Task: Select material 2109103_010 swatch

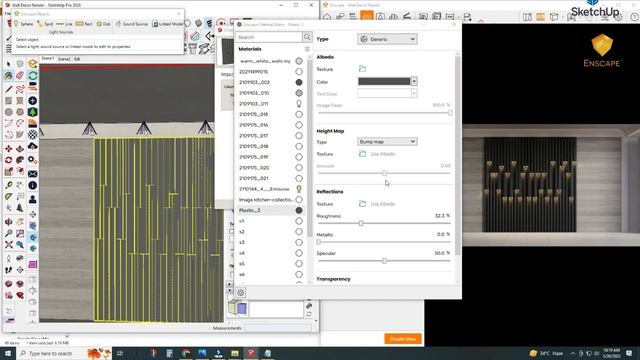Action: [x=299, y=93]
